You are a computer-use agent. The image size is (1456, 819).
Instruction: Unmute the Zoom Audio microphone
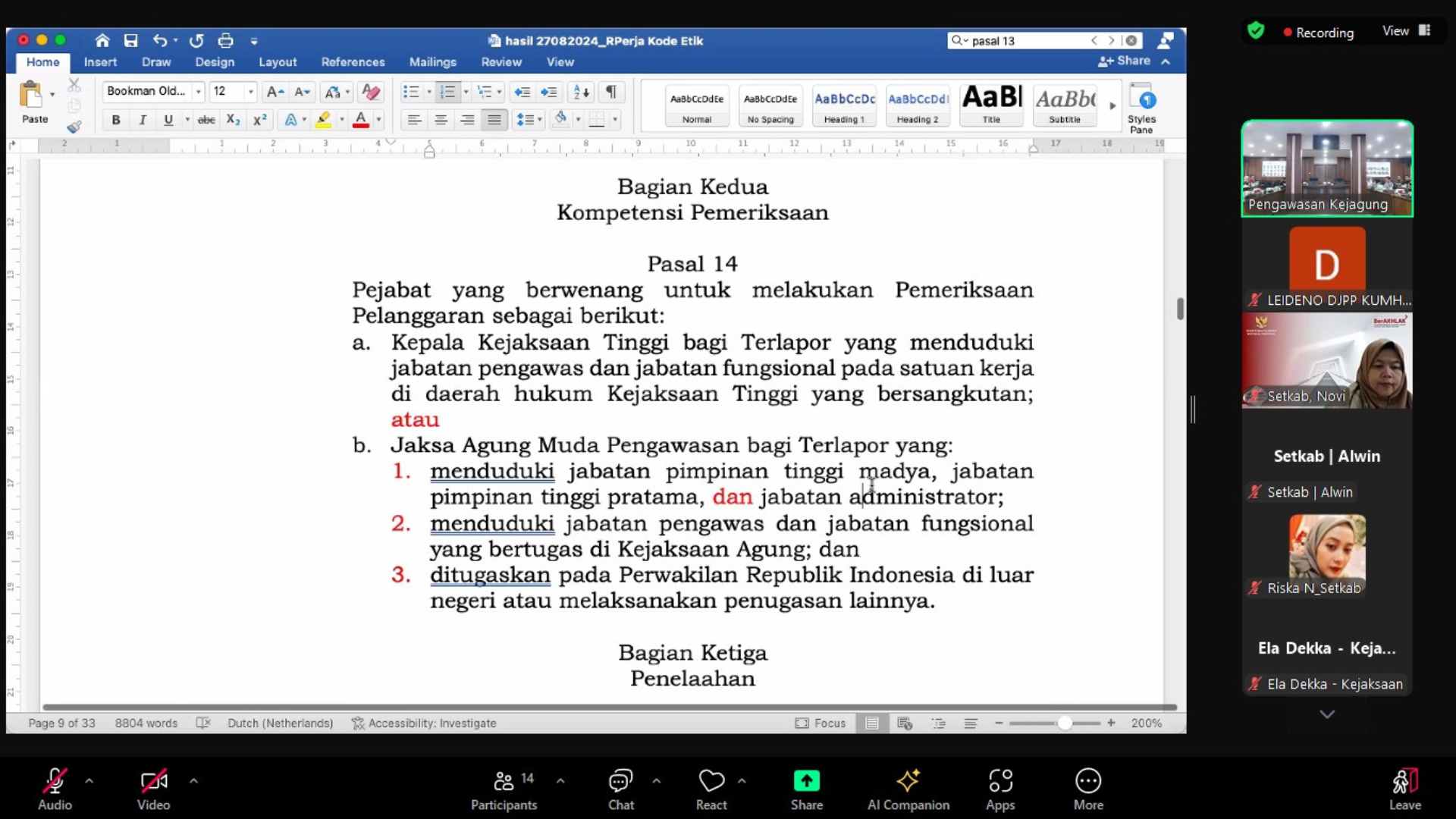coord(55,789)
